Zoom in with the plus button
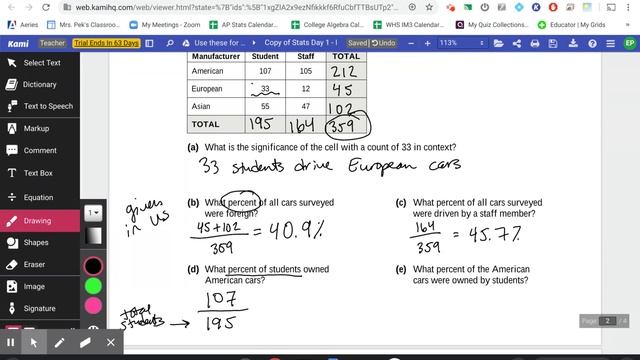The height and width of the screenshot is (360, 640). click(x=427, y=43)
